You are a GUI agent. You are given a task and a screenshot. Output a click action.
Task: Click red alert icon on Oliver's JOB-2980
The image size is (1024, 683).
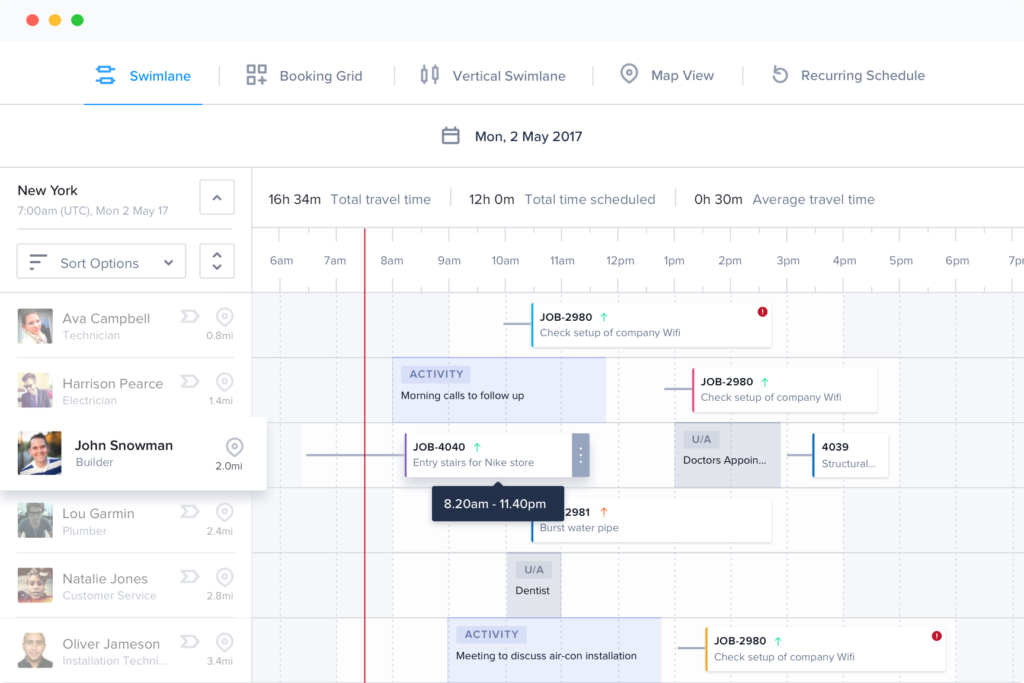click(x=936, y=636)
